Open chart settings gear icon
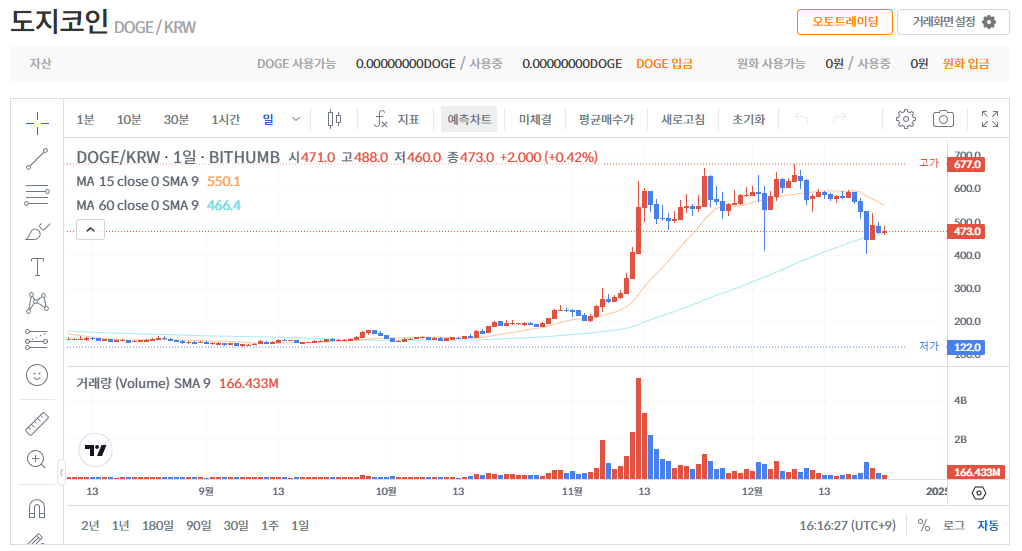Image resolution: width=1022 pixels, height=551 pixels. point(905,119)
